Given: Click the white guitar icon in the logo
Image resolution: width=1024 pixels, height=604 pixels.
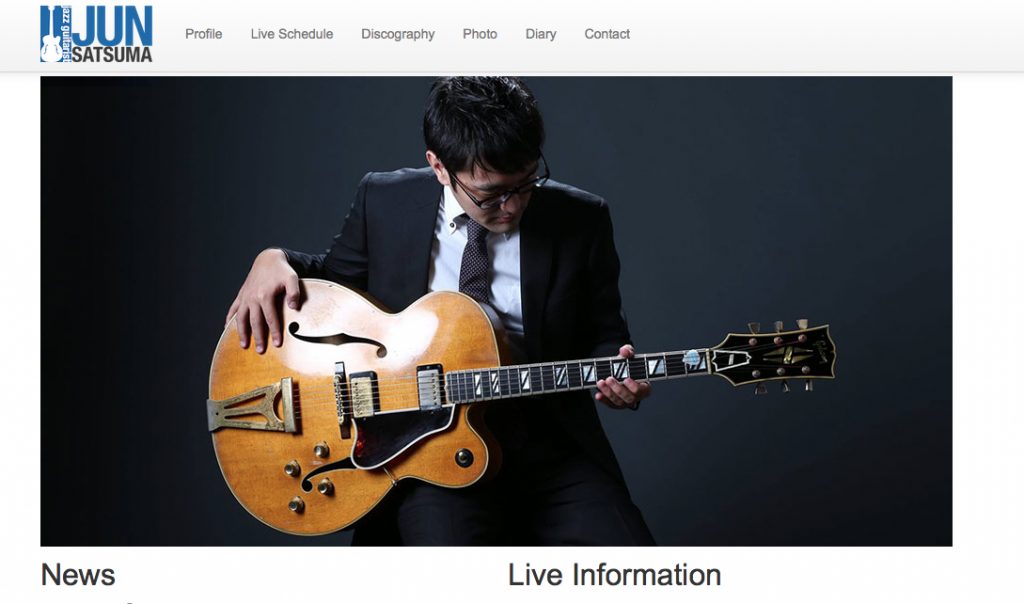Looking at the screenshot, I should (51, 48).
